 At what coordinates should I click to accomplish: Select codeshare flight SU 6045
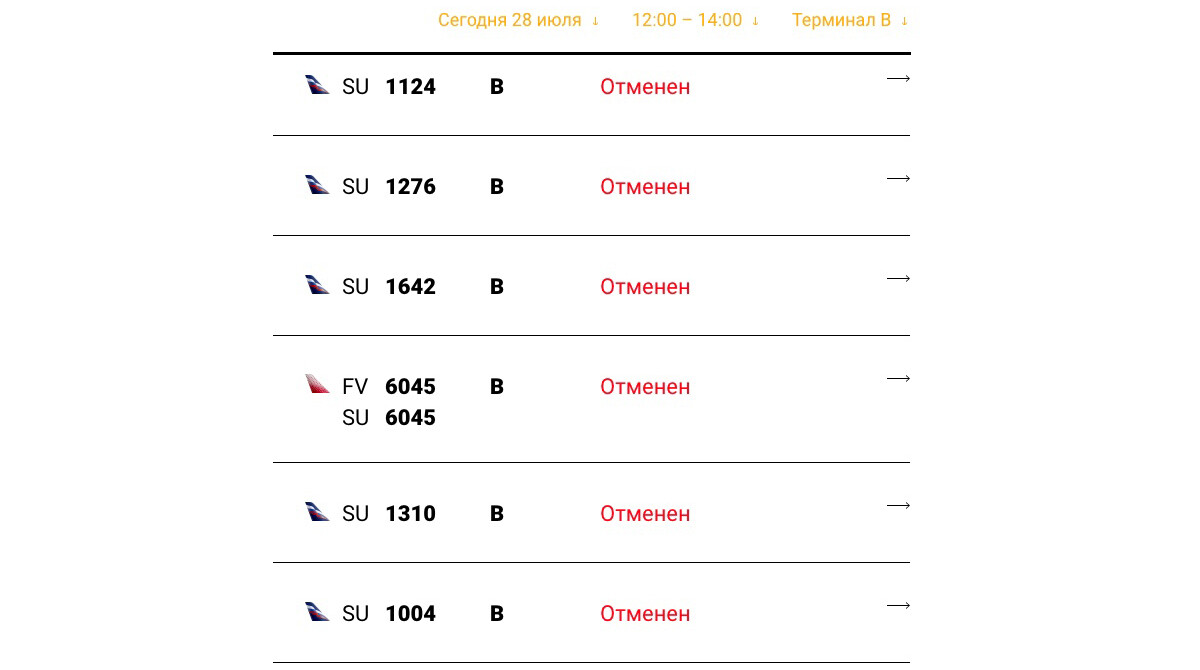(x=389, y=418)
